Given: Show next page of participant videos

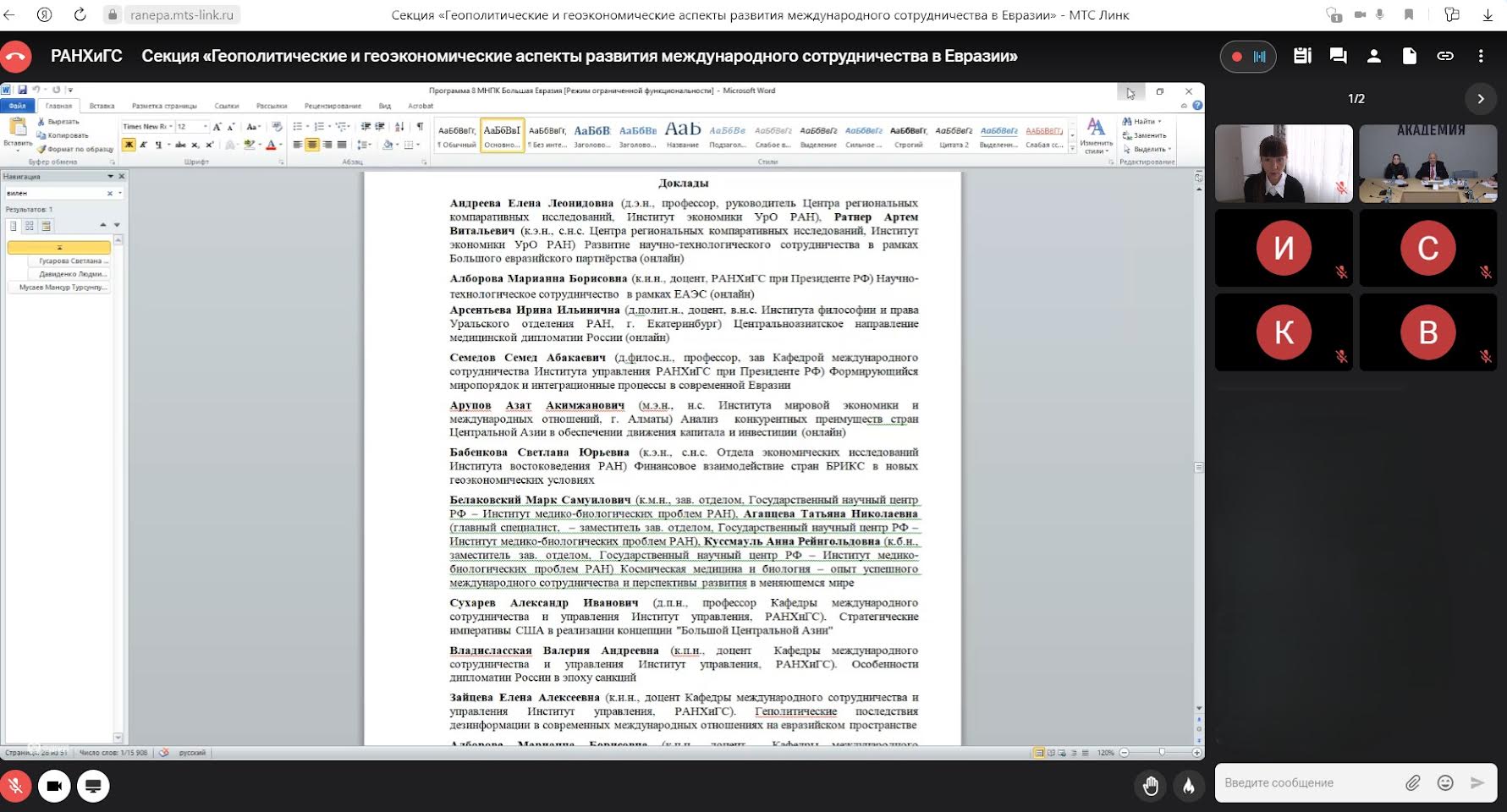Looking at the screenshot, I should [1480, 99].
